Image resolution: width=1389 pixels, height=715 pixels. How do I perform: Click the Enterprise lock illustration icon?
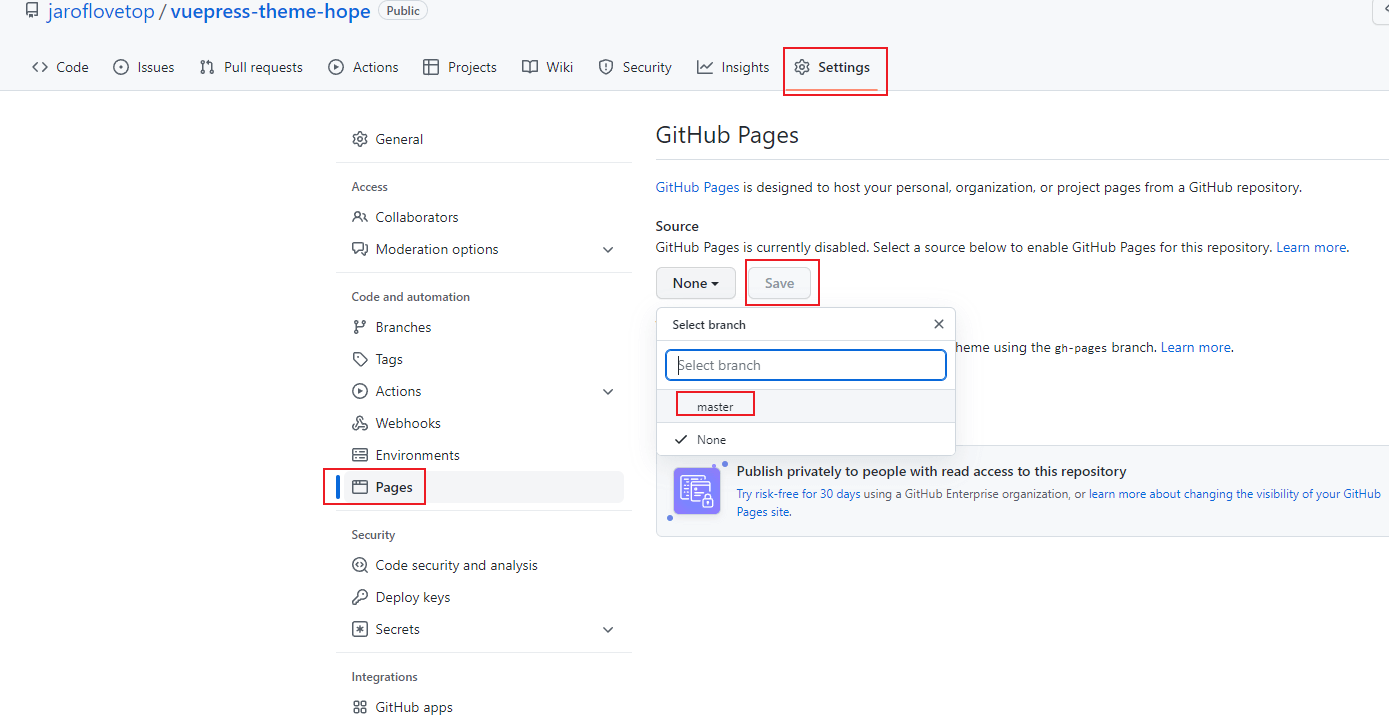click(697, 490)
